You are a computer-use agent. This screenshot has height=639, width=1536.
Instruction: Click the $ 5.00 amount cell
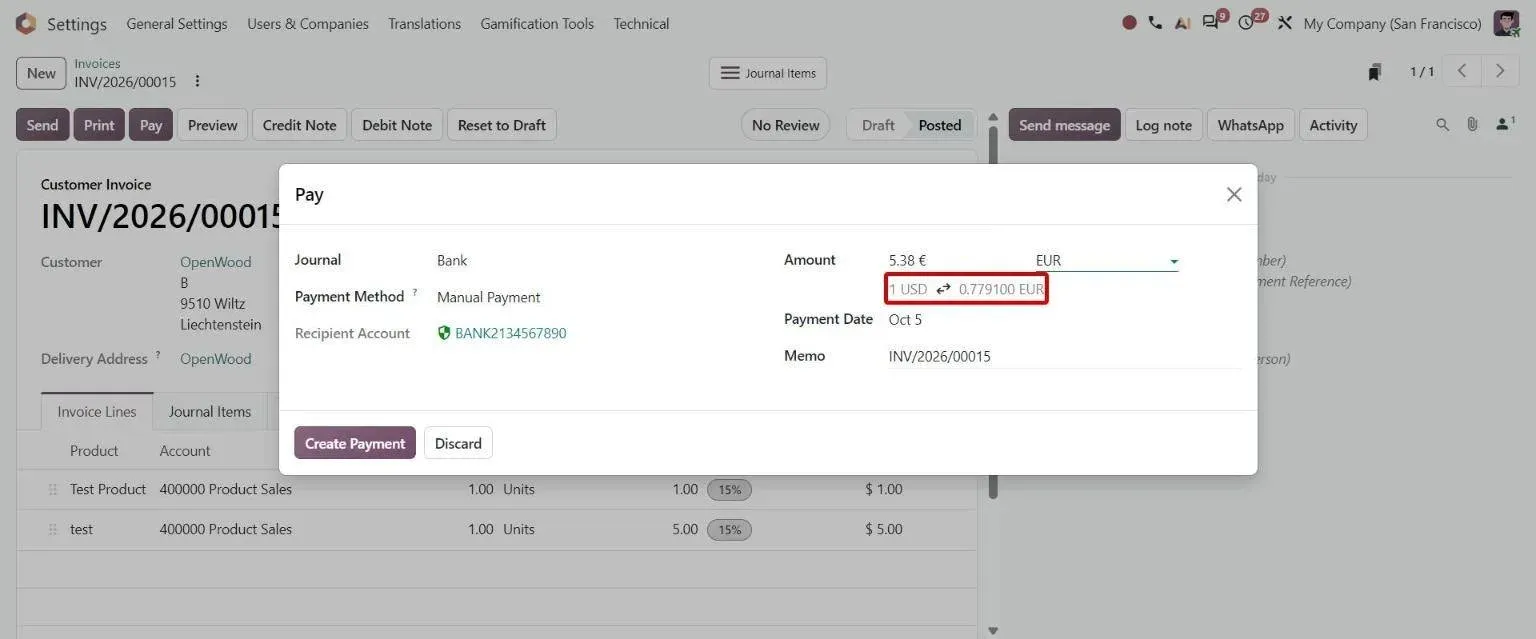[884, 529]
